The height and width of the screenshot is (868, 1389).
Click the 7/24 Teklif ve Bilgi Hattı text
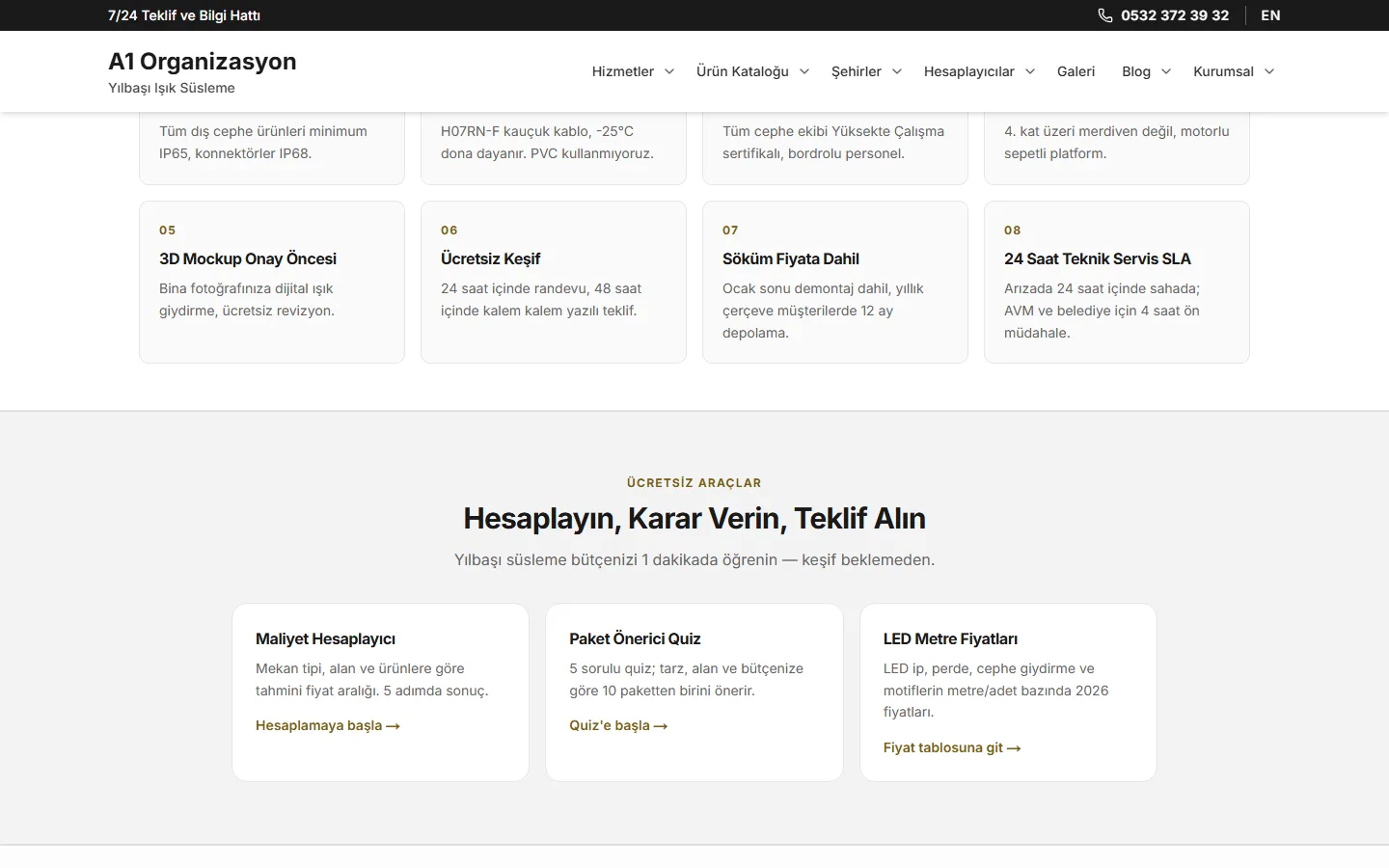184,15
